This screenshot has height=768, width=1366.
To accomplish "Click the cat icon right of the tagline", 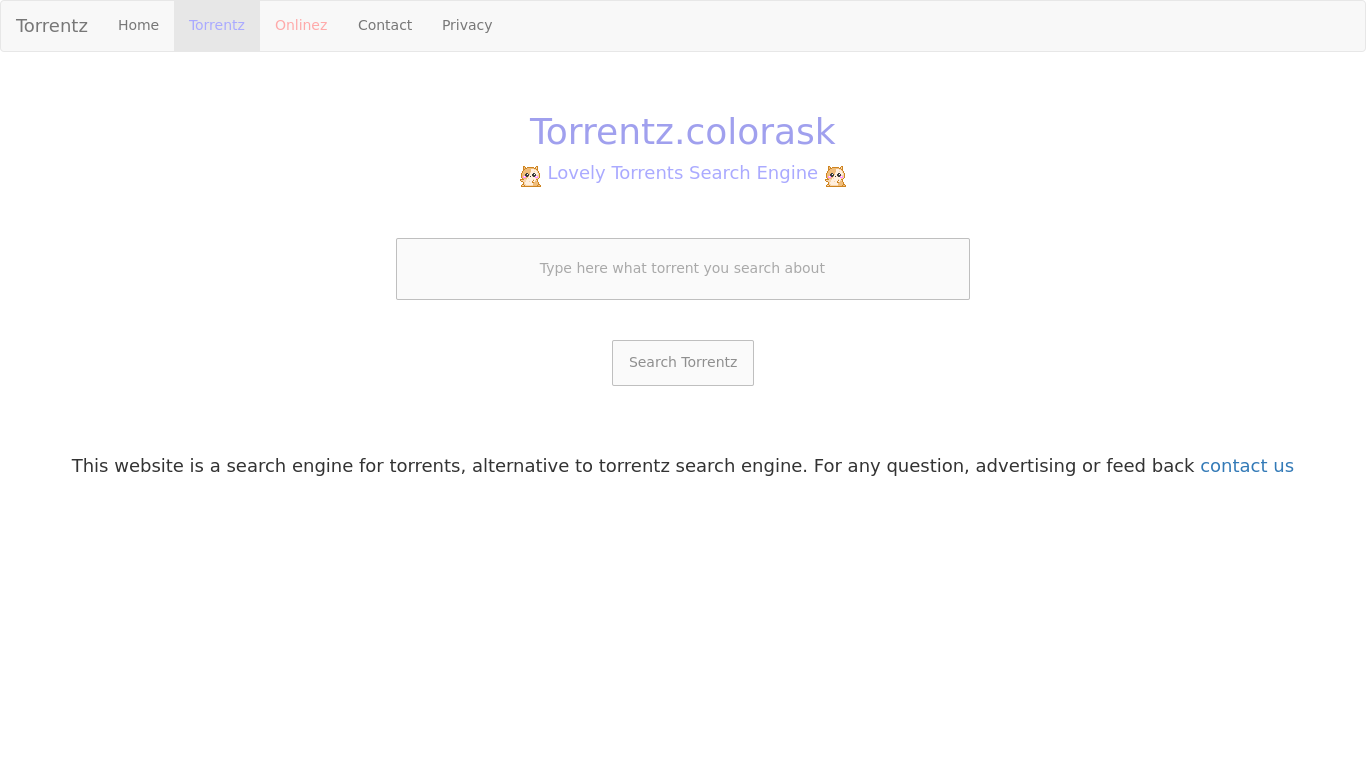I will 836,176.
